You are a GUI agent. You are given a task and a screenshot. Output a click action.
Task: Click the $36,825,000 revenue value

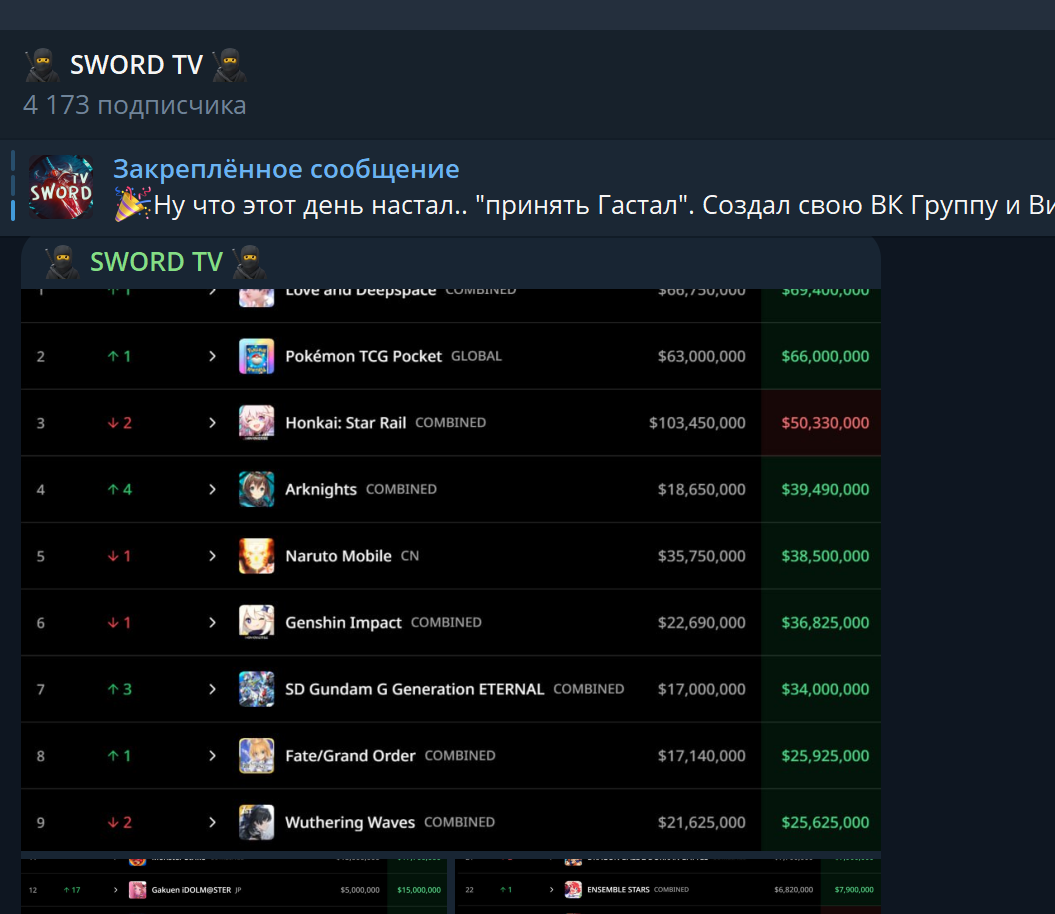click(x=825, y=623)
